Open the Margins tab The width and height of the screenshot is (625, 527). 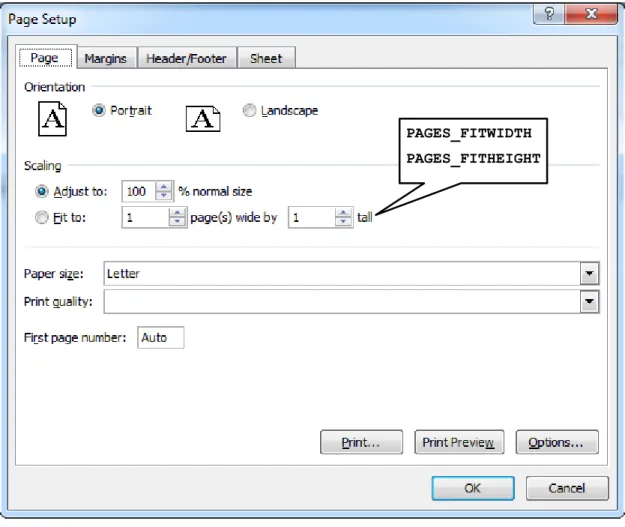click(106, 59)
